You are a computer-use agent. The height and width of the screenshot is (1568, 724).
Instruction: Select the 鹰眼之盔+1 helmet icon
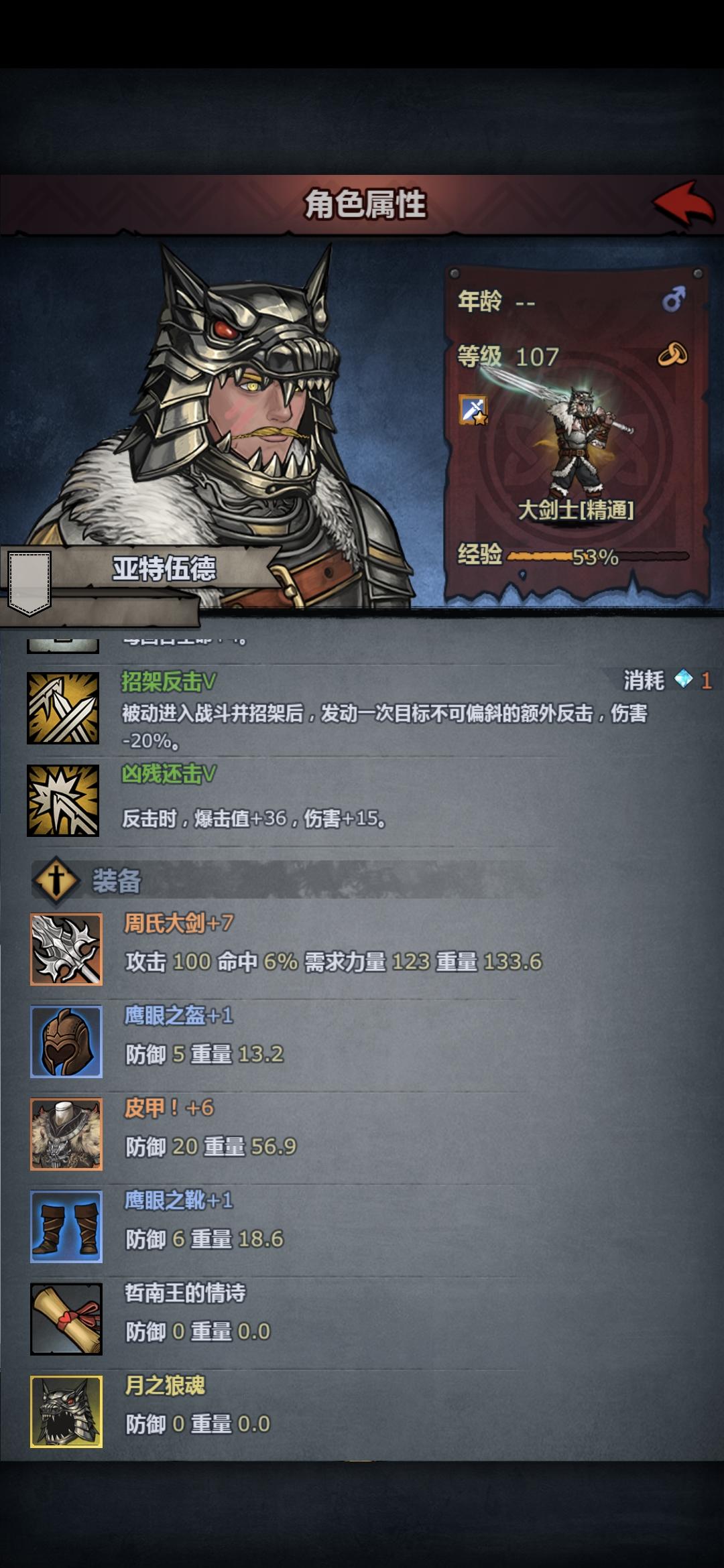click(66, 1041)
